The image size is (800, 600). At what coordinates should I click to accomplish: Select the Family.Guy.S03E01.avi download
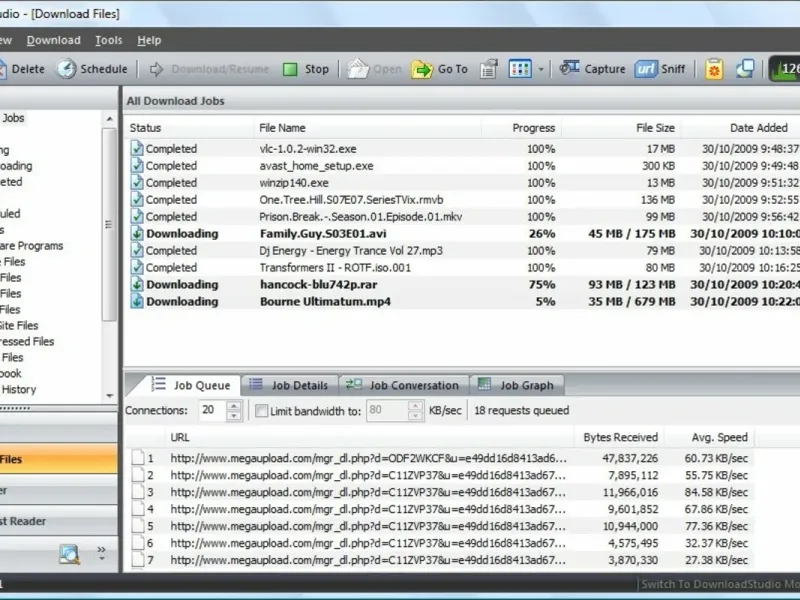[x=462, y=234]
